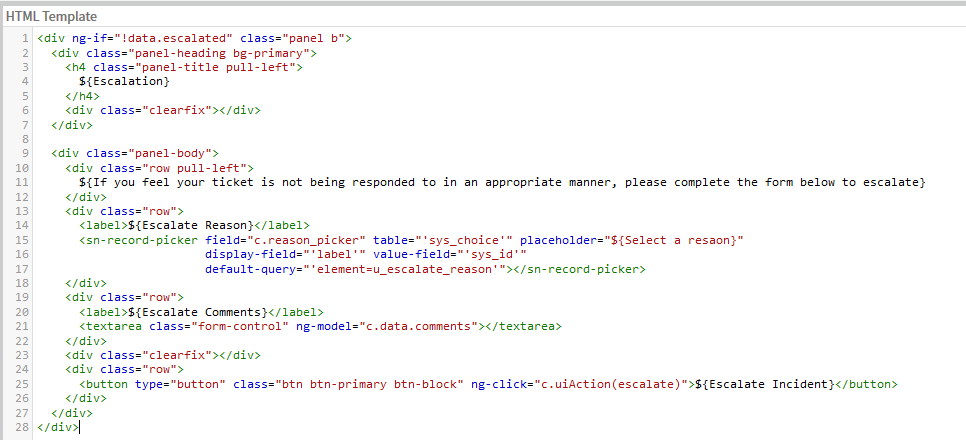The width and height of the screenshot is (966, 440).
Task: Click gutter line number 1
Action: (25, 38)
